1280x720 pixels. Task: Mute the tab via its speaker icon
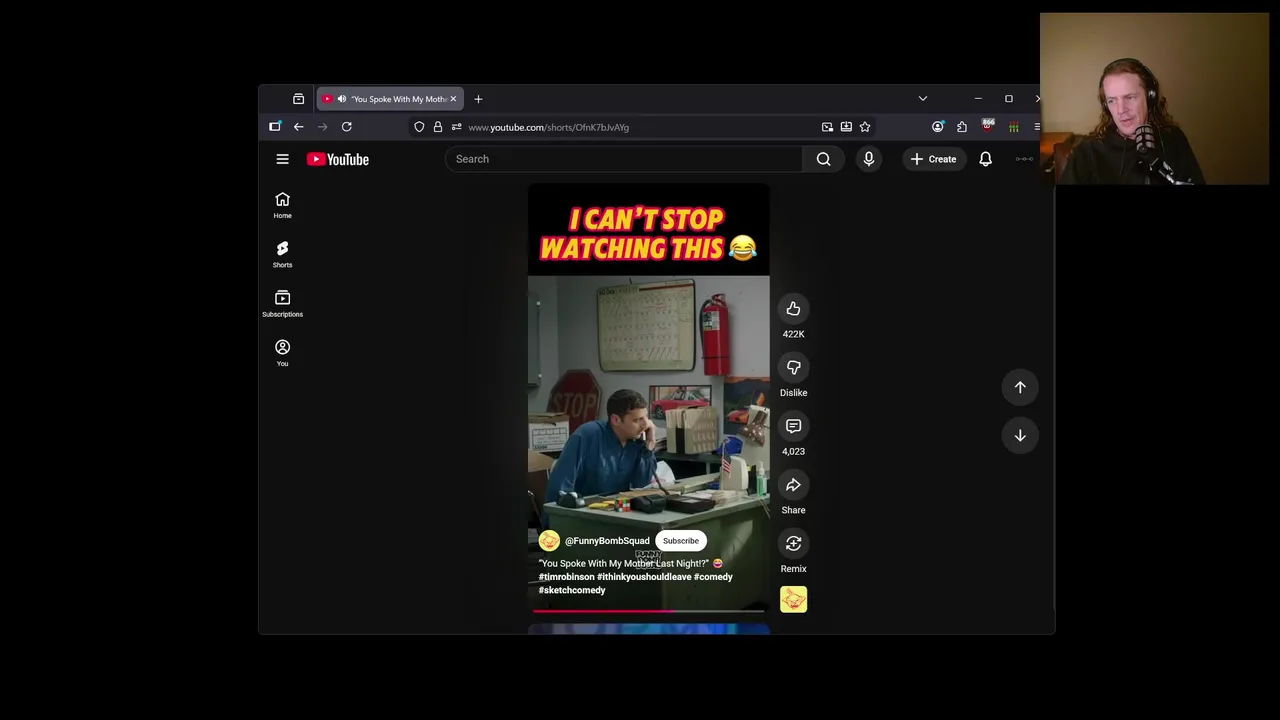coord(342,99)
